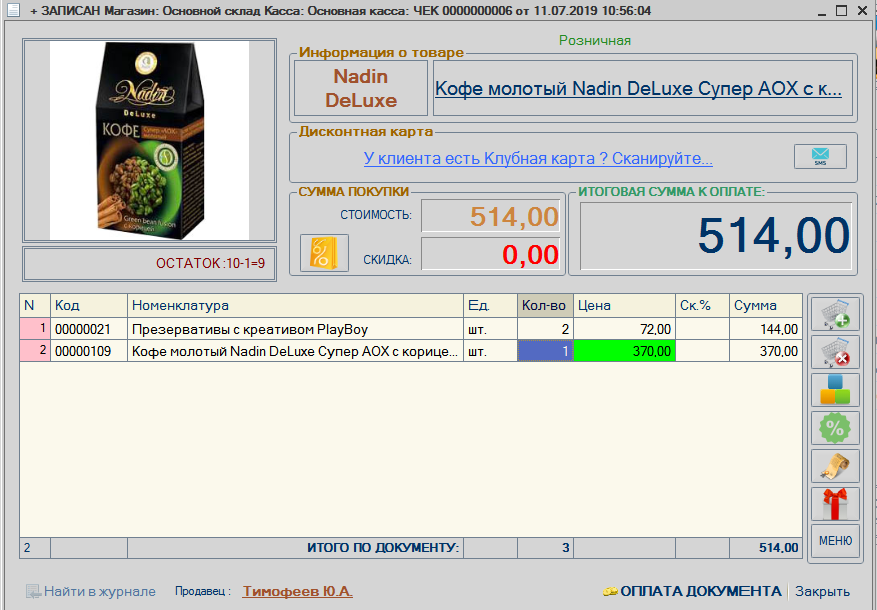
Task: Click the Розничная price type label
Action: (595, 40)
